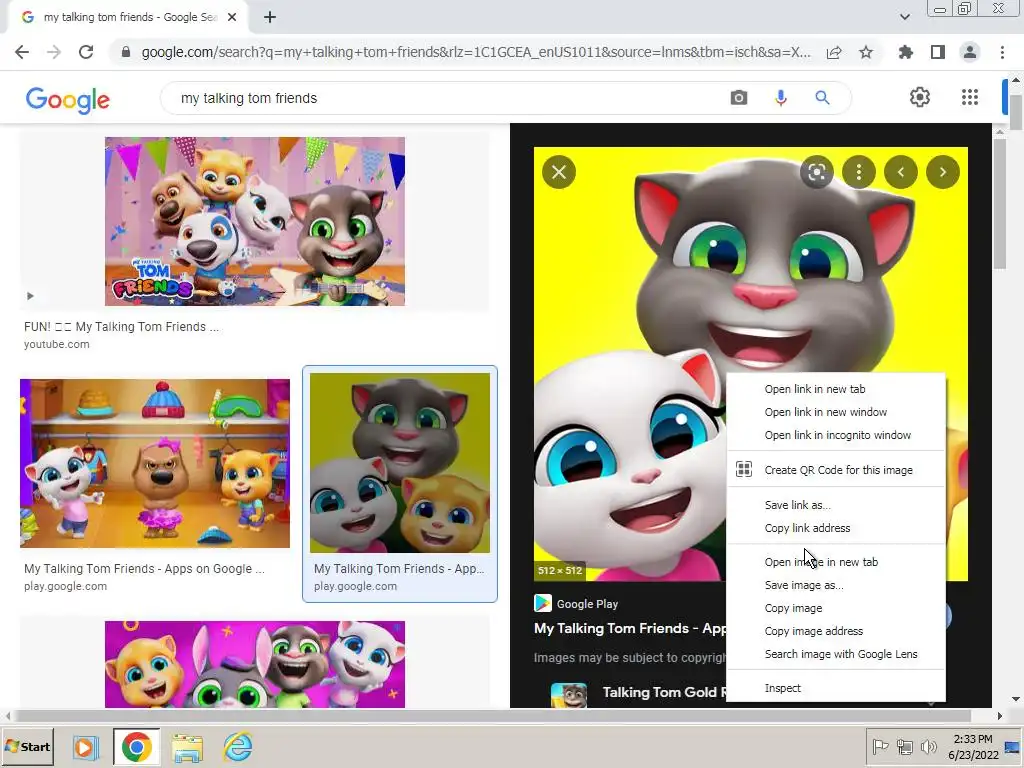Choose Copy image from the context menu
The width and height of the screenshot is (1024, 768).
(836, 608)
